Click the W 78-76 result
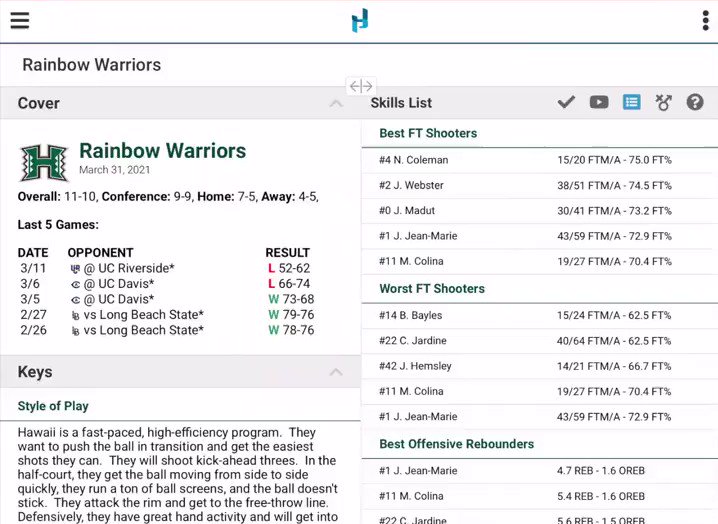The width and height of the screenshot is (718, 524). point(291,331)
